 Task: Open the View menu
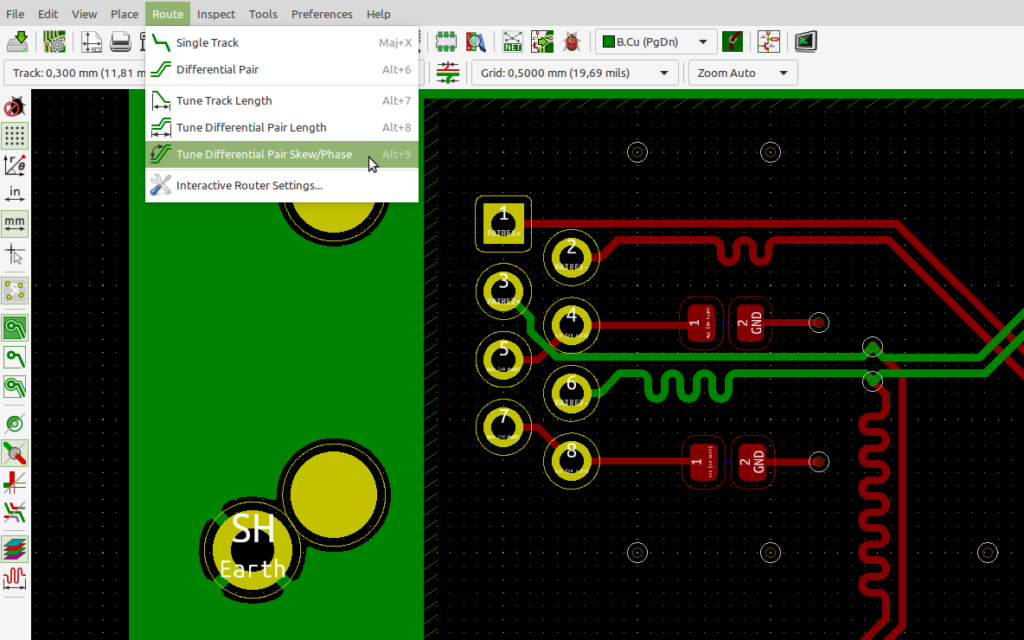(84, 14)
